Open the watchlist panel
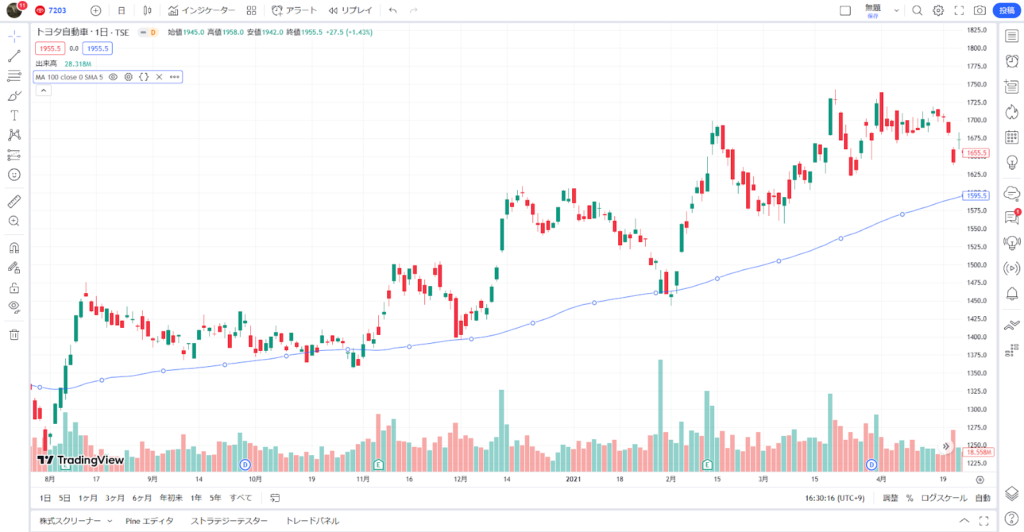 point(1012,37)
